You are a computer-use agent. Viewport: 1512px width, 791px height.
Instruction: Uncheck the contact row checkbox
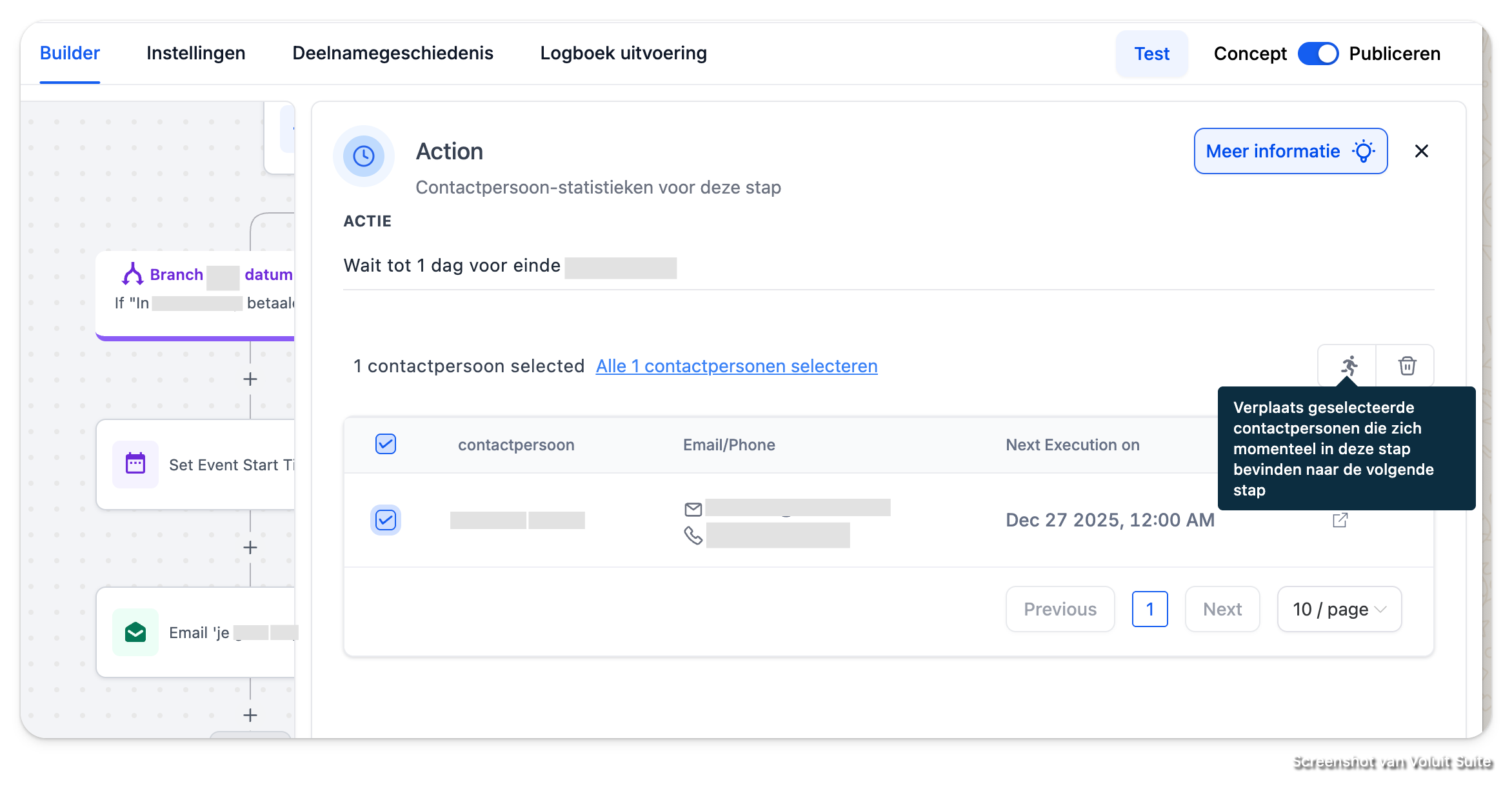386,520
